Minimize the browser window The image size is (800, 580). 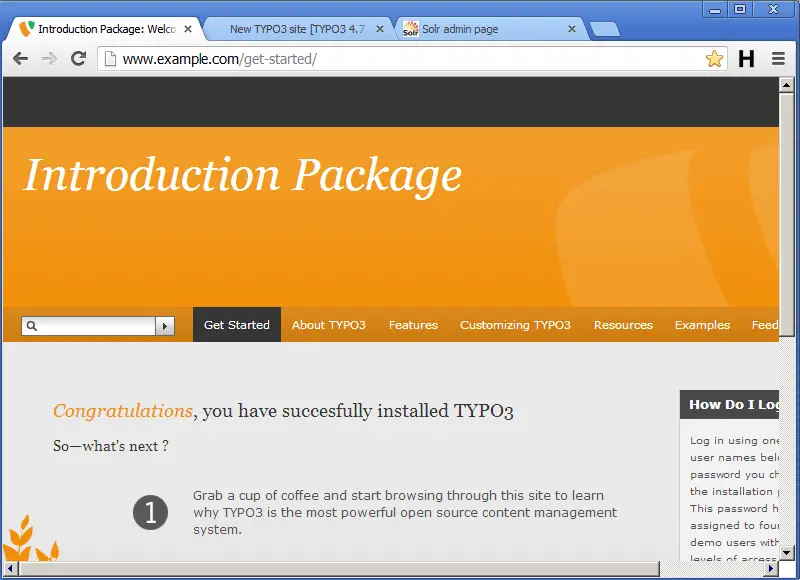click(715, 9)
